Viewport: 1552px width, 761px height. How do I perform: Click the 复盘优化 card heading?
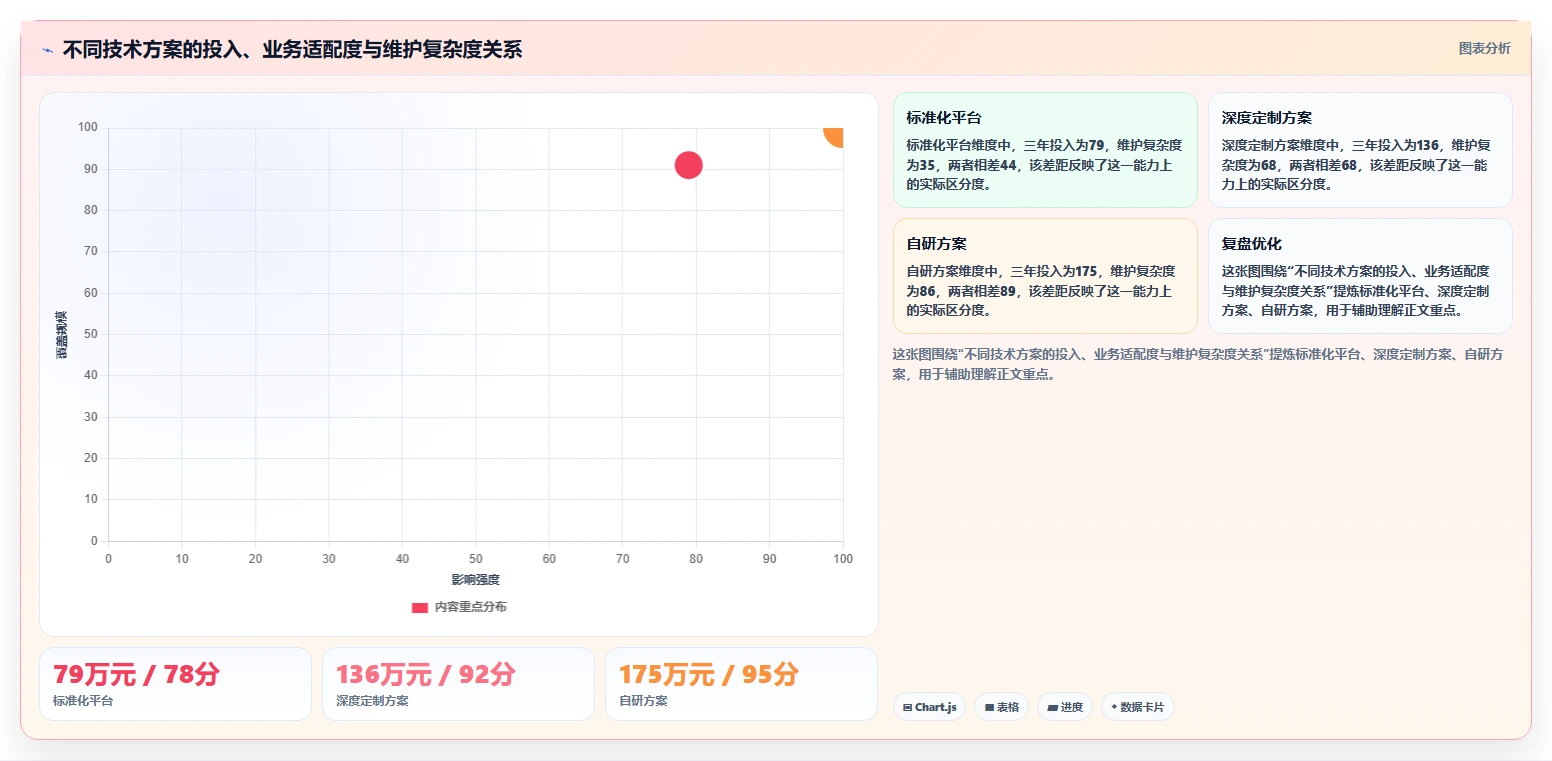(x=1251, y=244)
